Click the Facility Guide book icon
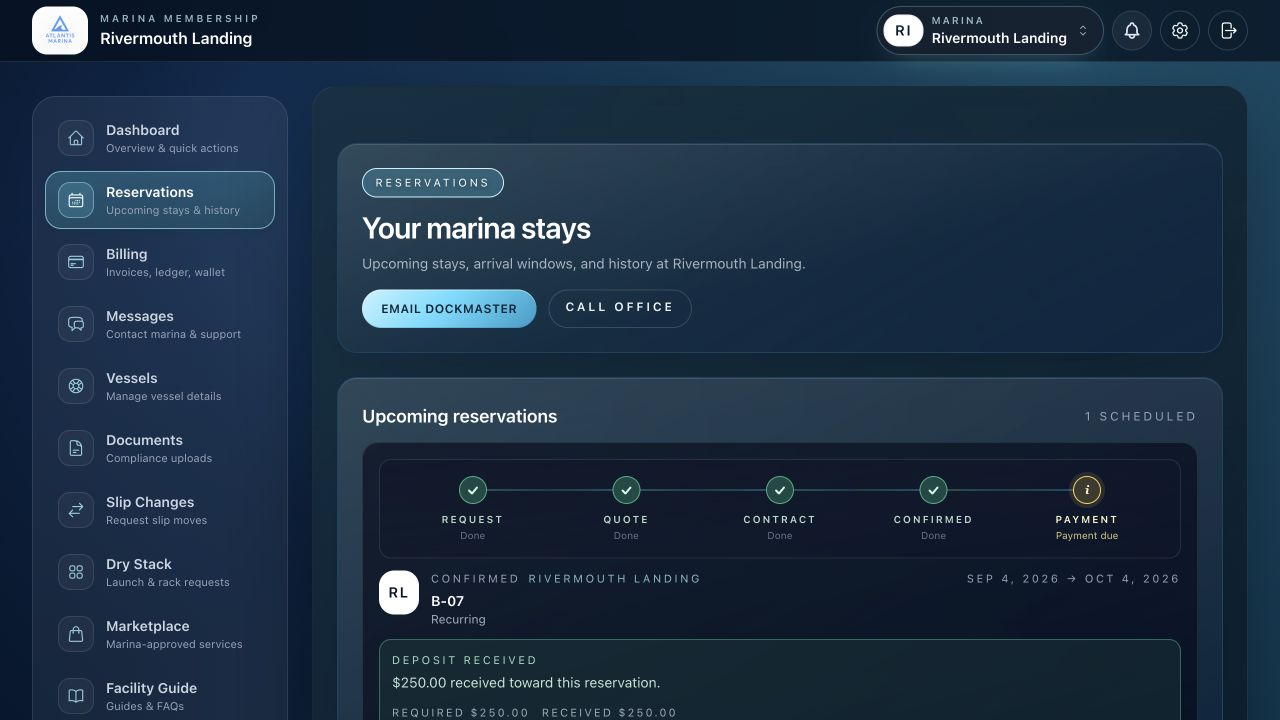 [76, 696]
